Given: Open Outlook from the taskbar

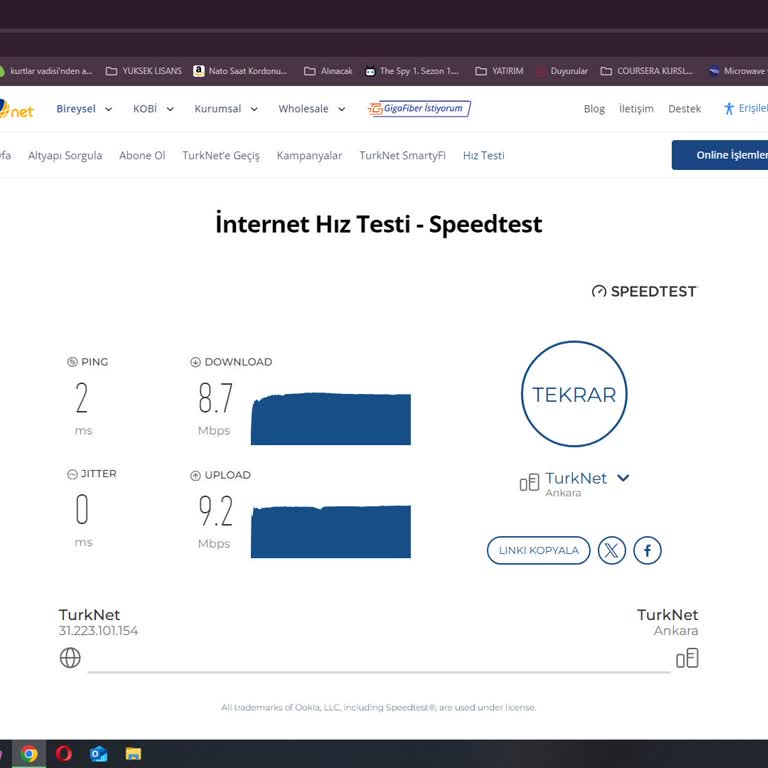Looking at the screenshot, I should (98, 753).
